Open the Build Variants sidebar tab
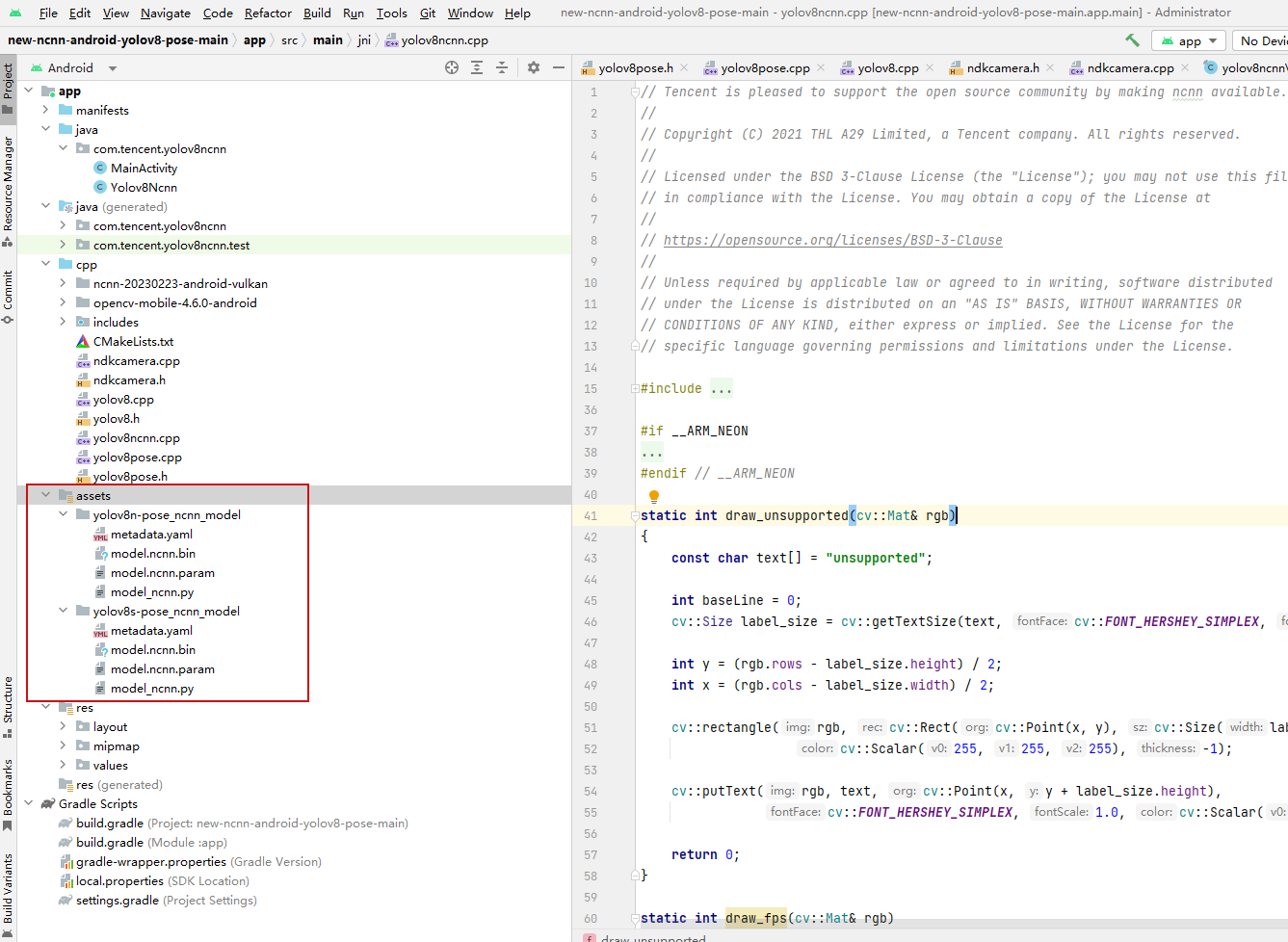Viewport: 1288px width, 942px height. pyautogui.click(x=8, y=895)
